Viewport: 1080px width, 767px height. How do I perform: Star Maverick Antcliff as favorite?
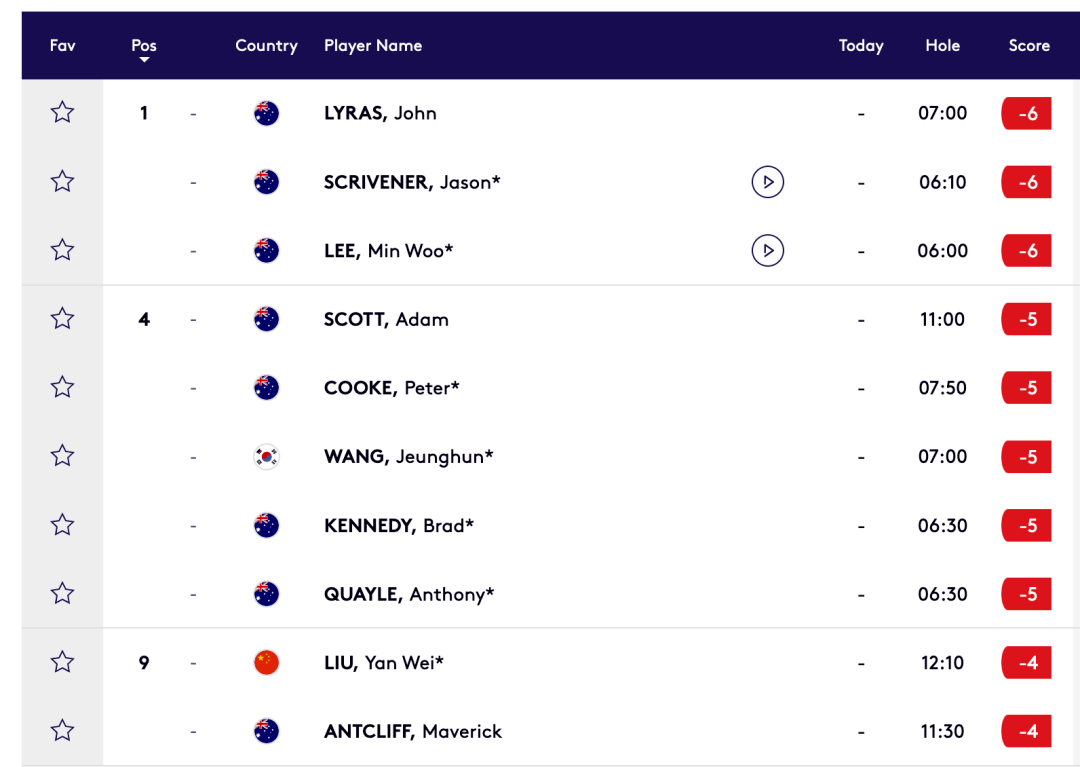[x=62, y=731]
